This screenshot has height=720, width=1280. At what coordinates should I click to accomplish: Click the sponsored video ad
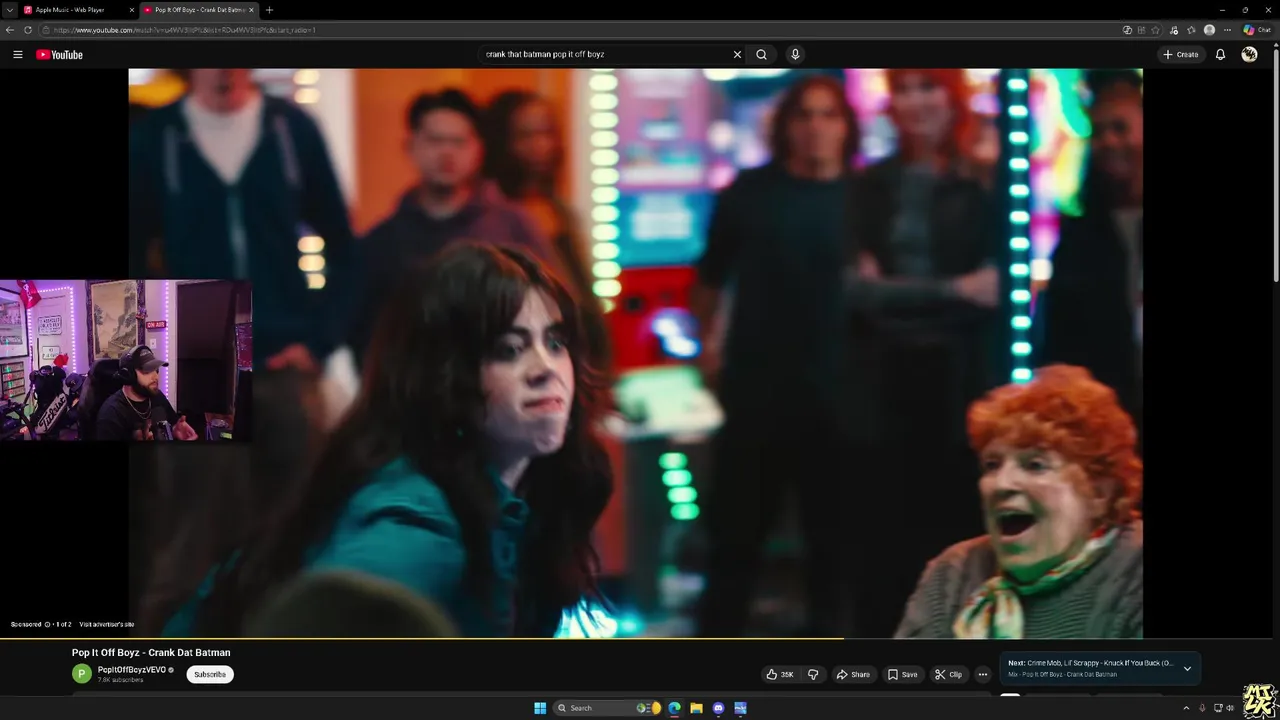pyautogui.click(x=635, y=352)
